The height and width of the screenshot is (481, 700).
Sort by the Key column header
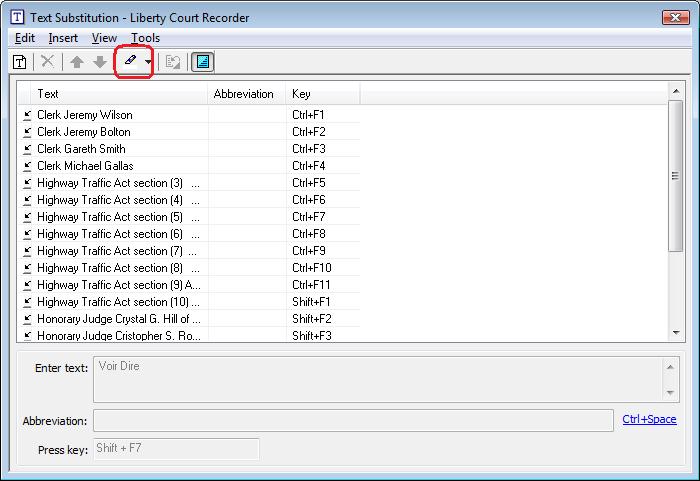tap(323, 94)
